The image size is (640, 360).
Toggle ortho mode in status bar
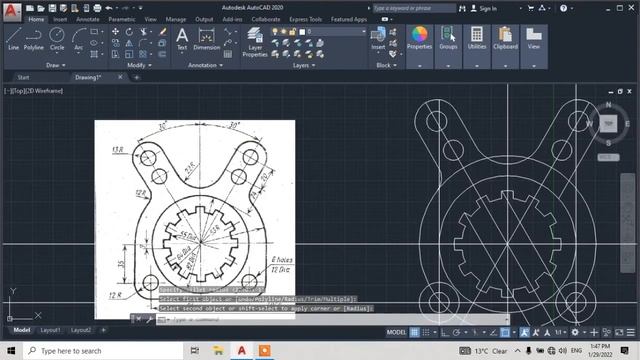coord(445,332)
